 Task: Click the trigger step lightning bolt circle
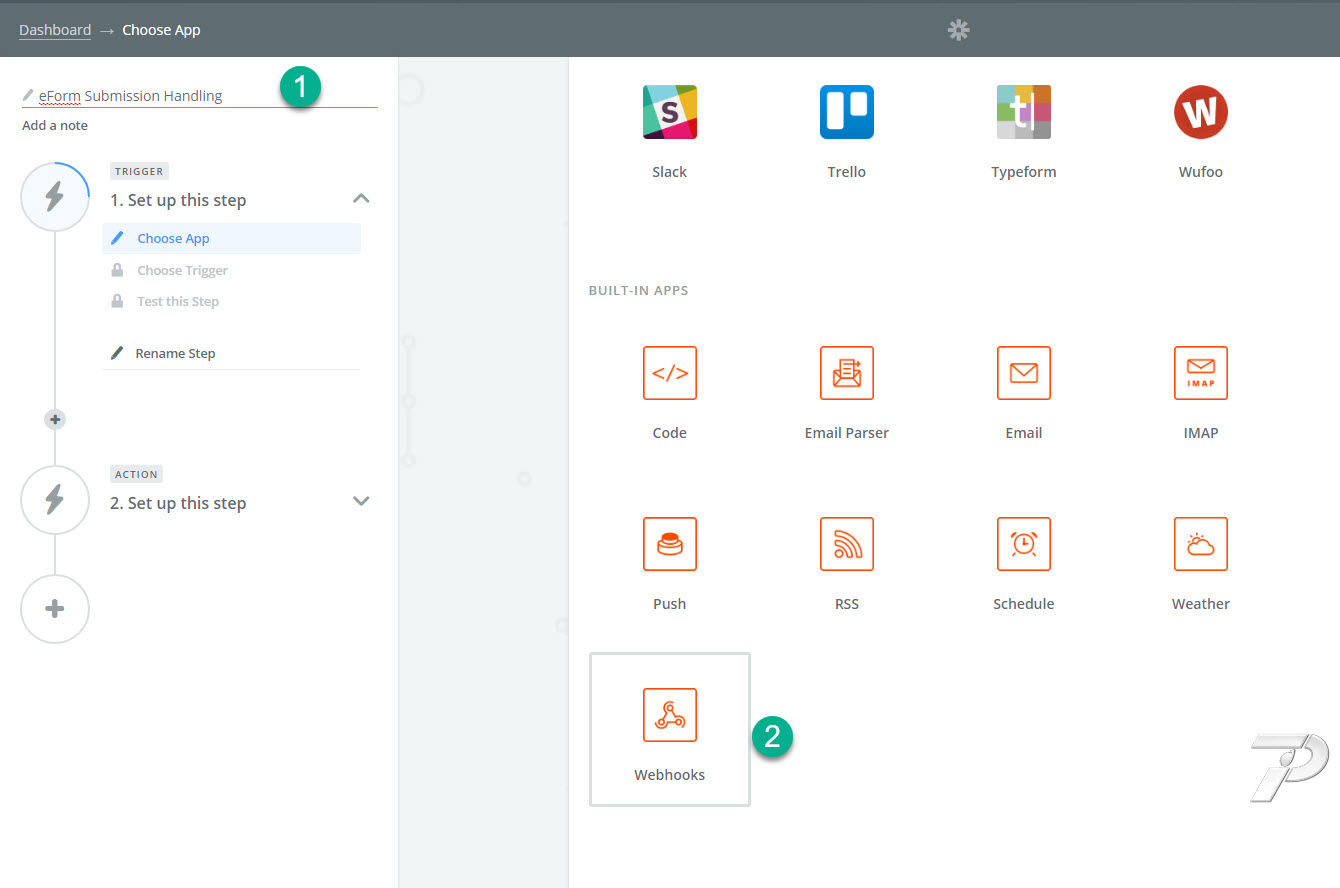point(55,196)
